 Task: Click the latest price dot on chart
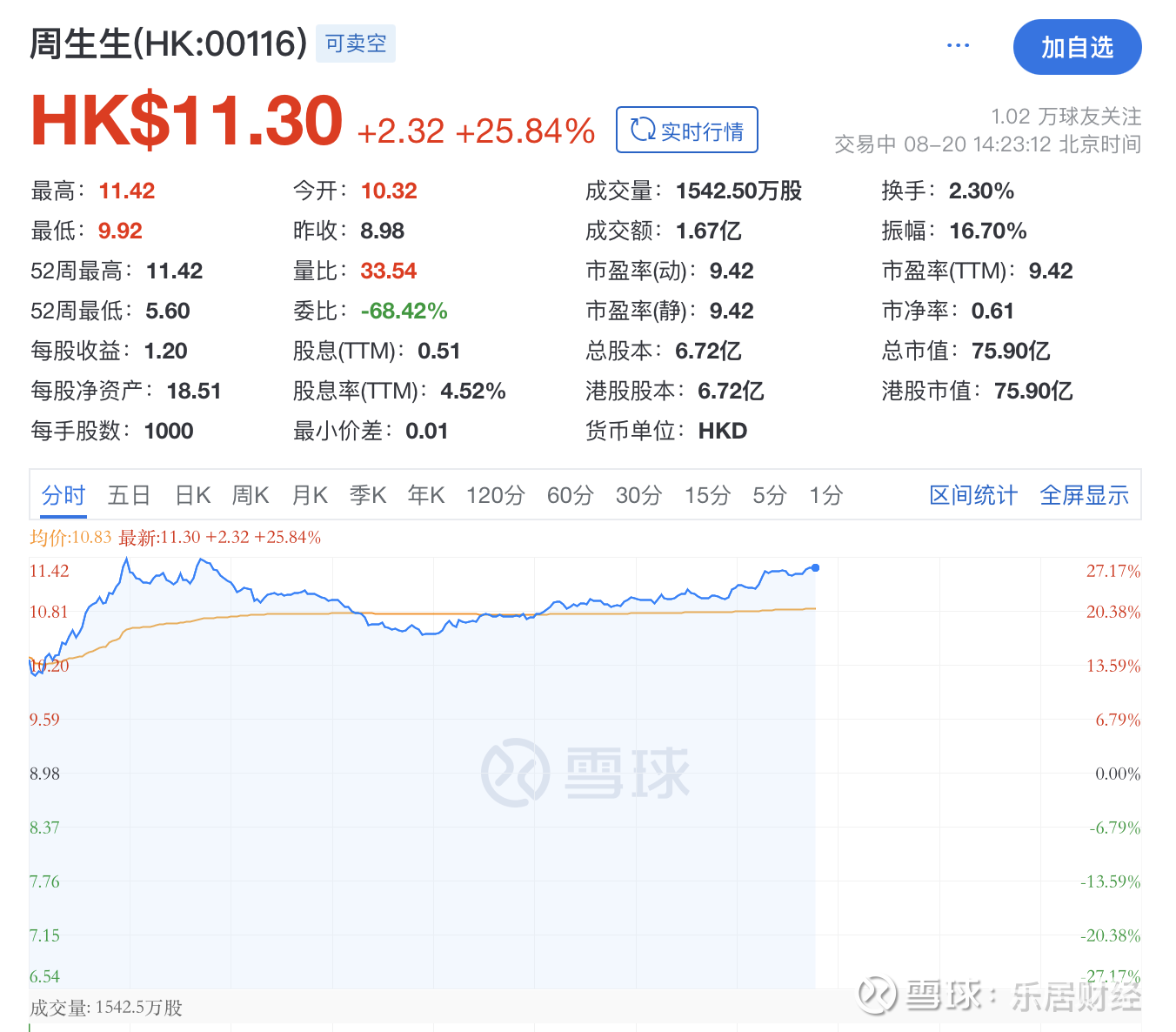click(815, 567)
